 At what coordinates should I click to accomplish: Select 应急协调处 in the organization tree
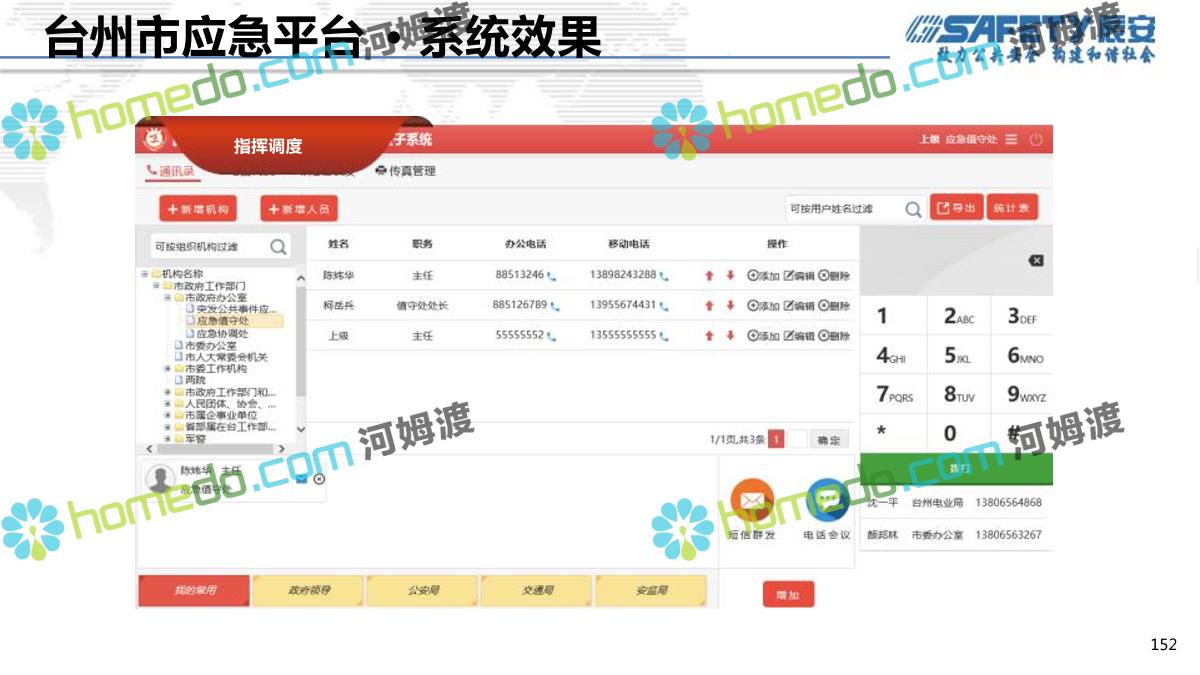[x=222, y=333]
